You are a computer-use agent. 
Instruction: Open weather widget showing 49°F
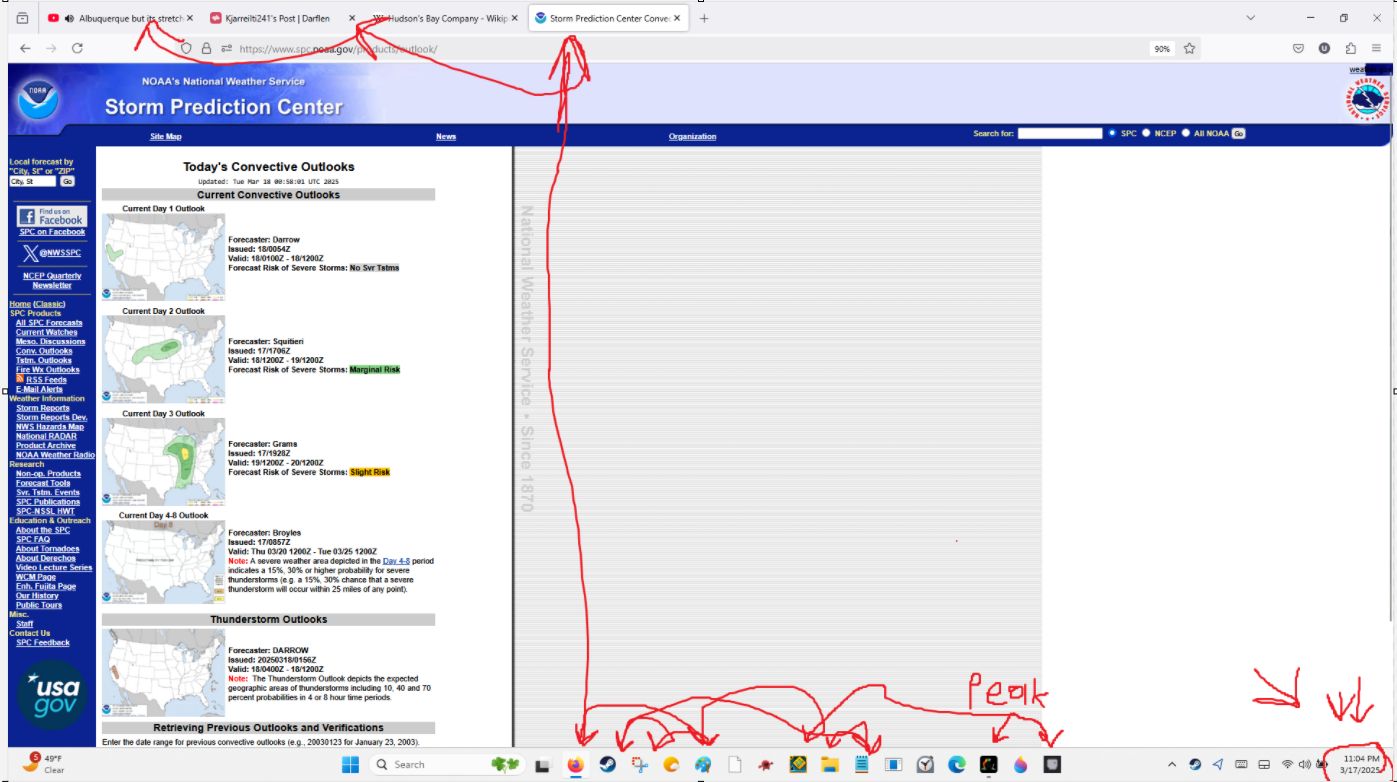coord(43,764)
